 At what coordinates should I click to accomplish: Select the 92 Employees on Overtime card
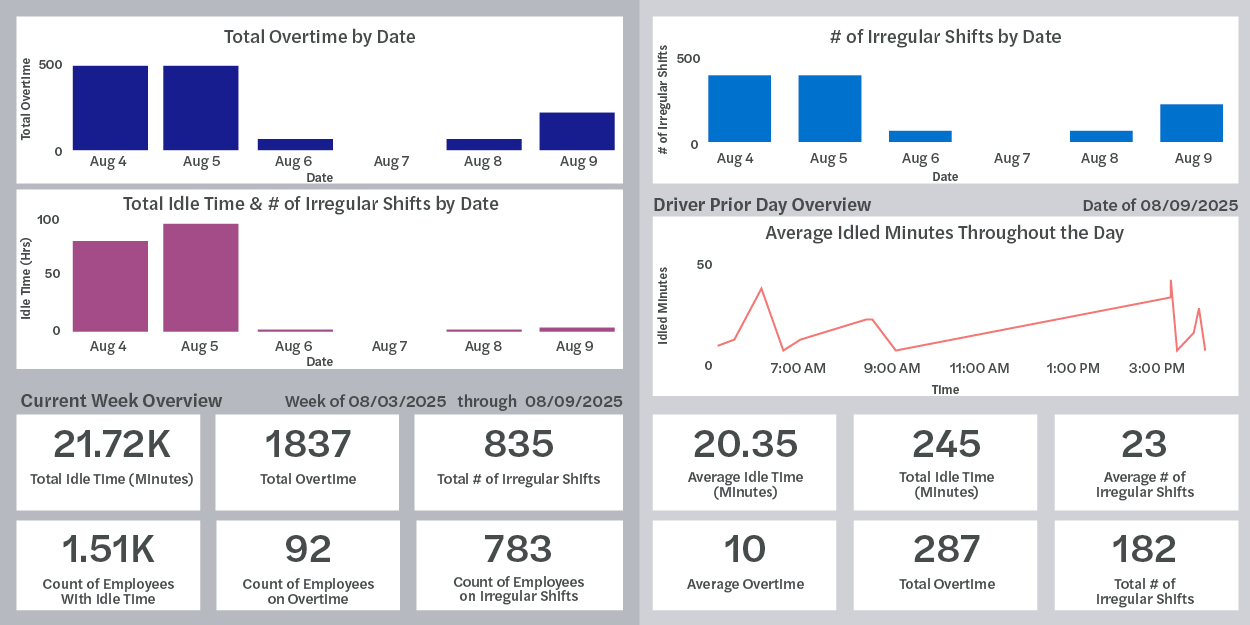point(307,565)
